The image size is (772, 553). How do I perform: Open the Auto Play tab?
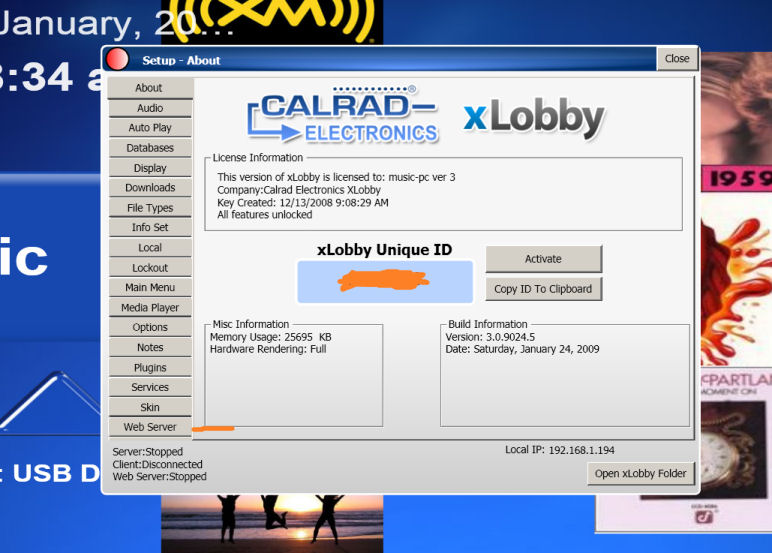click(149, 128)
